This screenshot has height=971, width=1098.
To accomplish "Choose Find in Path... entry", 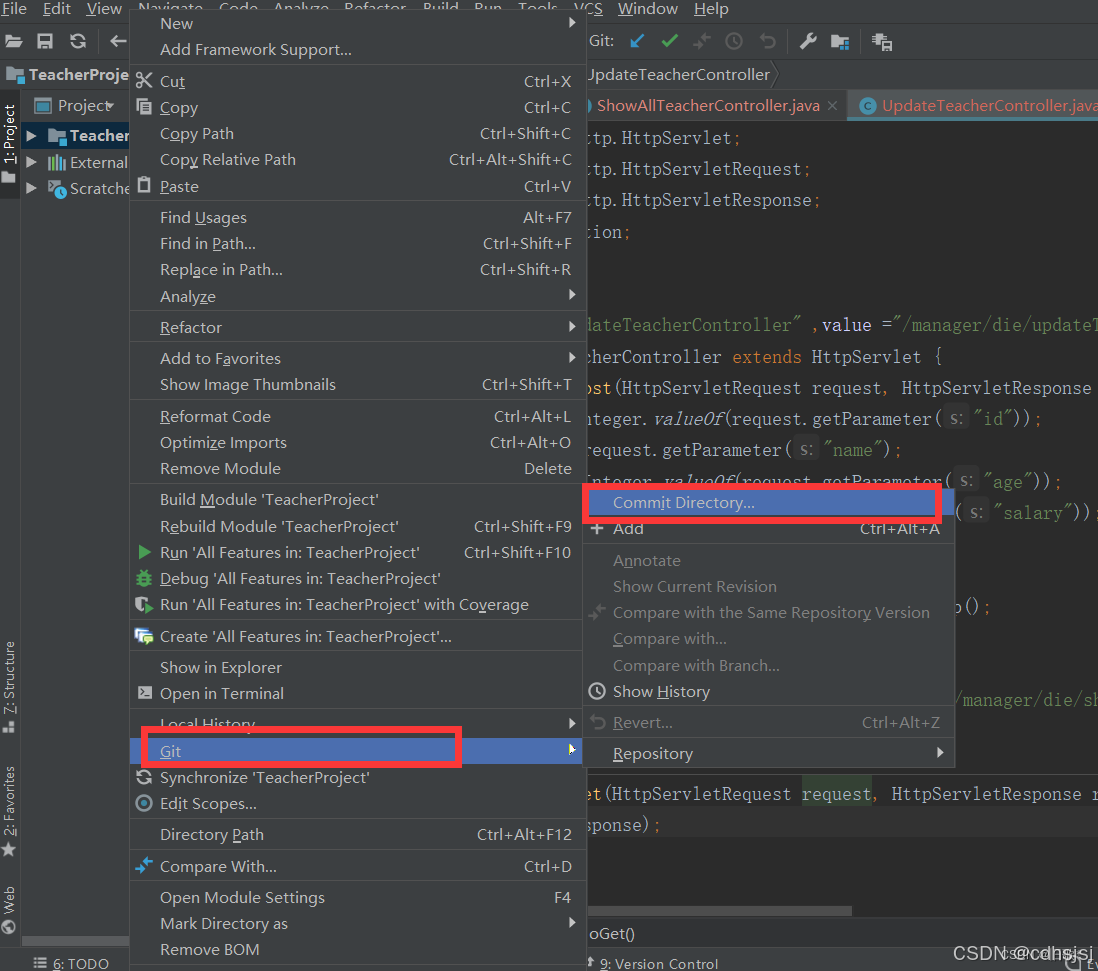I will (357, 244).
